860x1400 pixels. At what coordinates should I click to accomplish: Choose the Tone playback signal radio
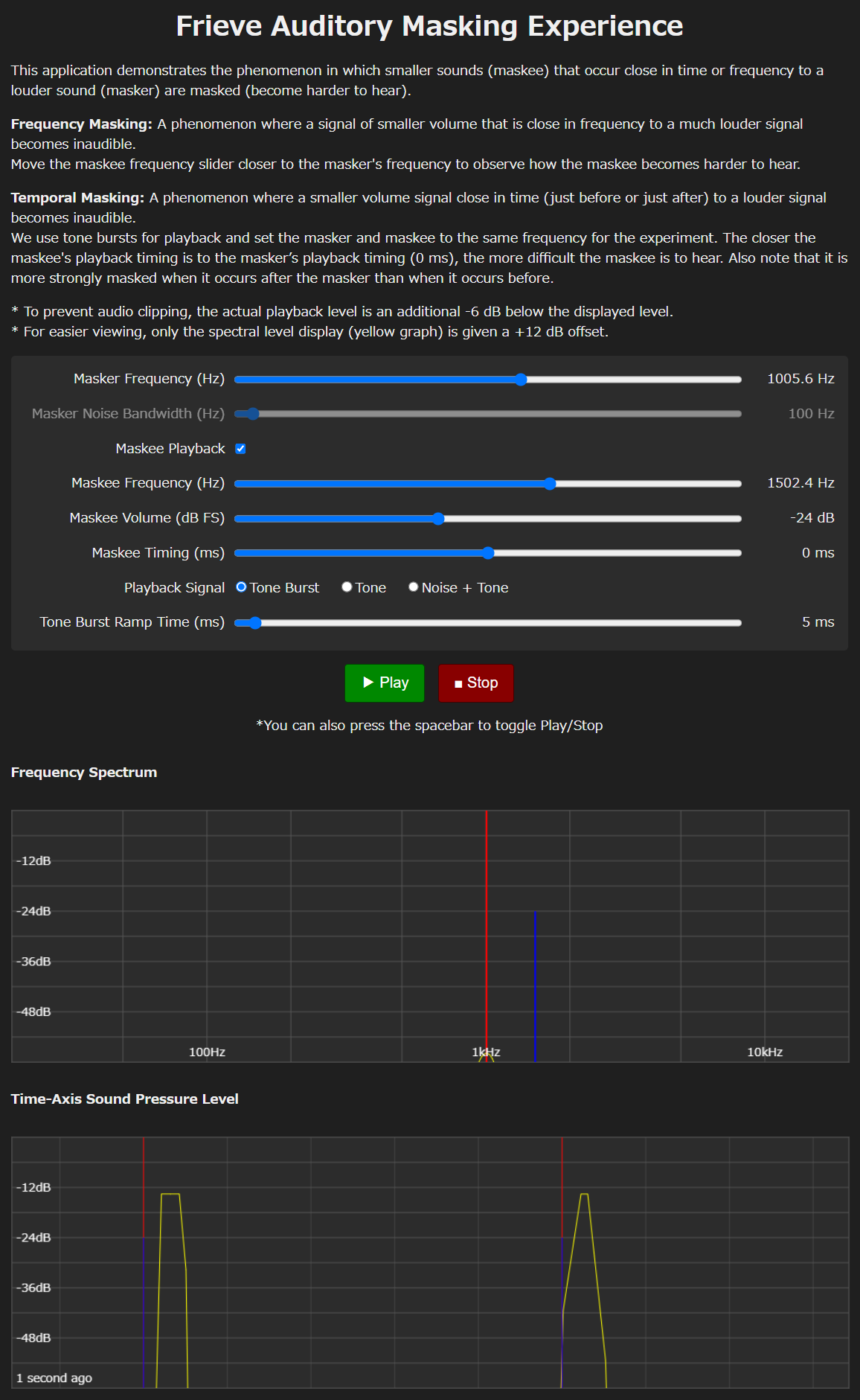coord(347,587)
